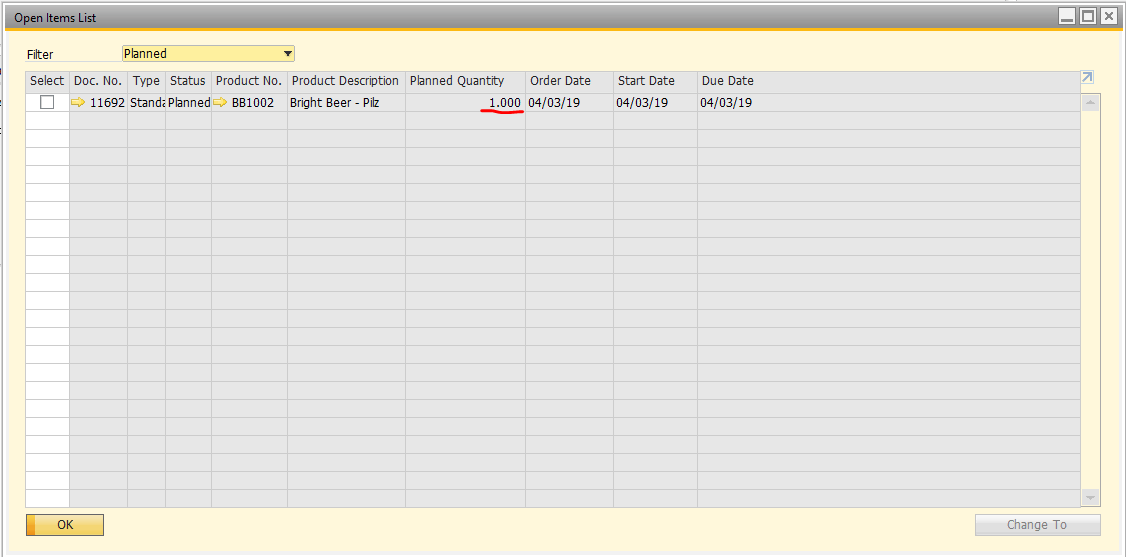Viewport: 1126px width, 557px height.
Task: Open the link arrow beside Product No. BB1002
Action: 220,103
